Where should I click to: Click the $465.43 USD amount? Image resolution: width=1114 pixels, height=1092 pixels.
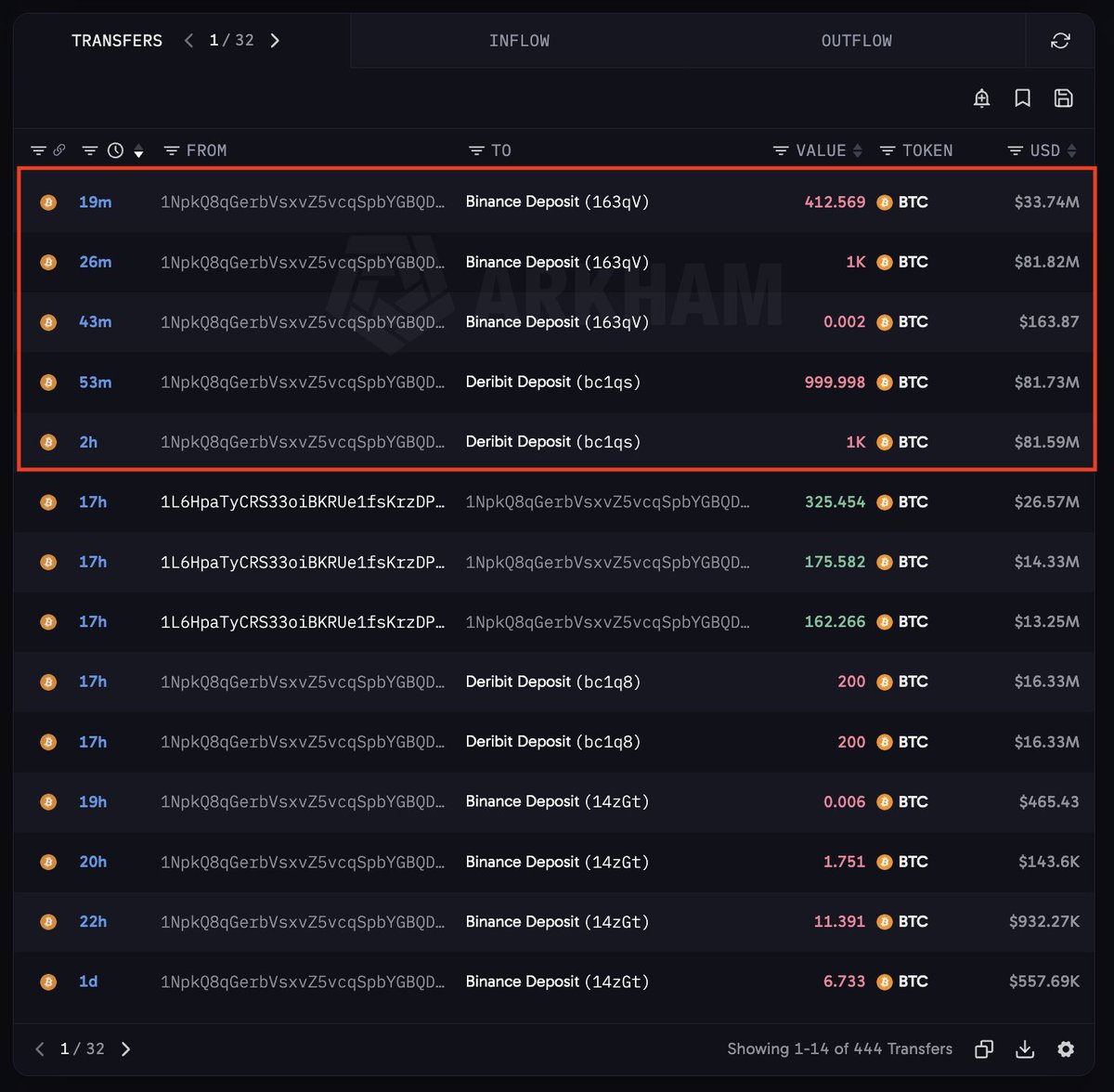coord(1049,801)
